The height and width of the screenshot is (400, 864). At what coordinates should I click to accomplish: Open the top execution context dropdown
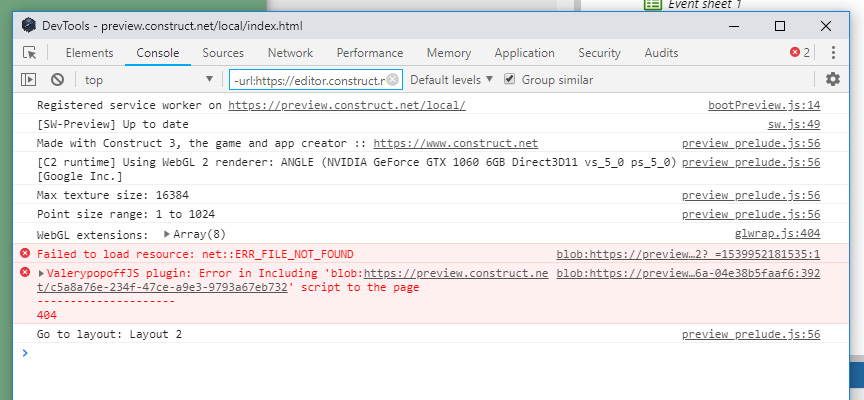[149, 80]
